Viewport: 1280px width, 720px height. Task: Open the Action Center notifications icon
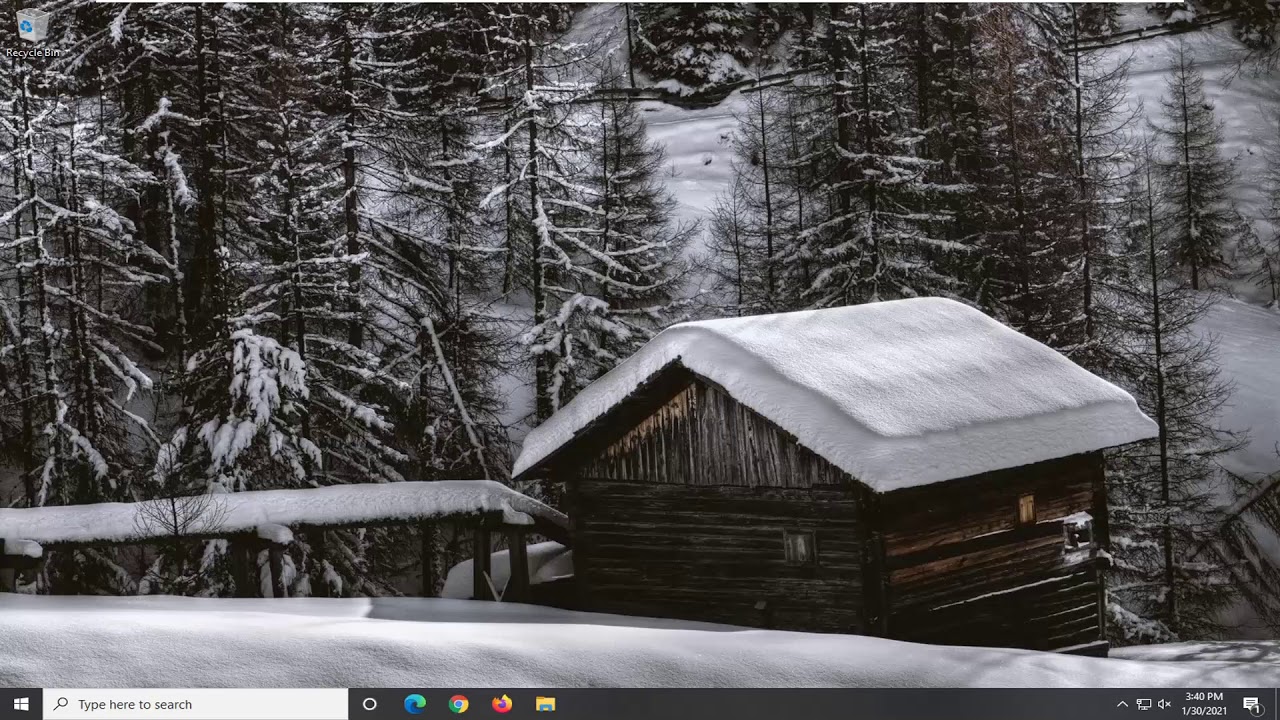click(x=1251, y=704)
